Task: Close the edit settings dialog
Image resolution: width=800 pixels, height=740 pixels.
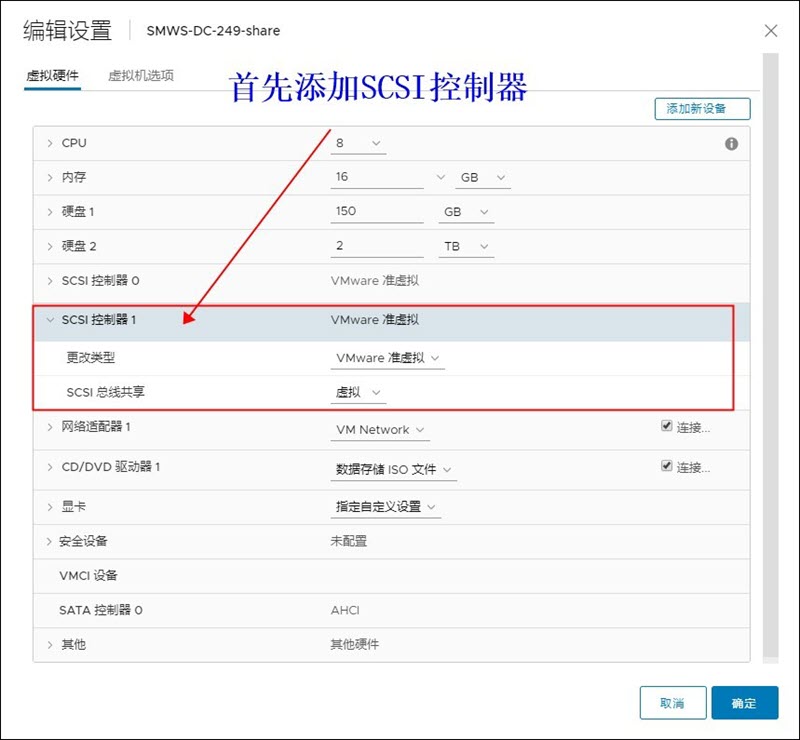Action: click(x=771, y=31)
